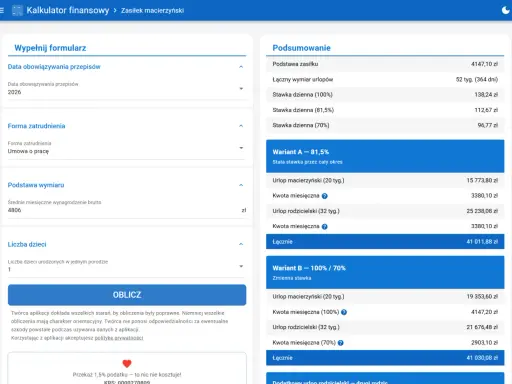Click the Wariant A — 81,5% header
Image resolution: width=512 pixels, height=384 pixels.
tap(385, 156)
